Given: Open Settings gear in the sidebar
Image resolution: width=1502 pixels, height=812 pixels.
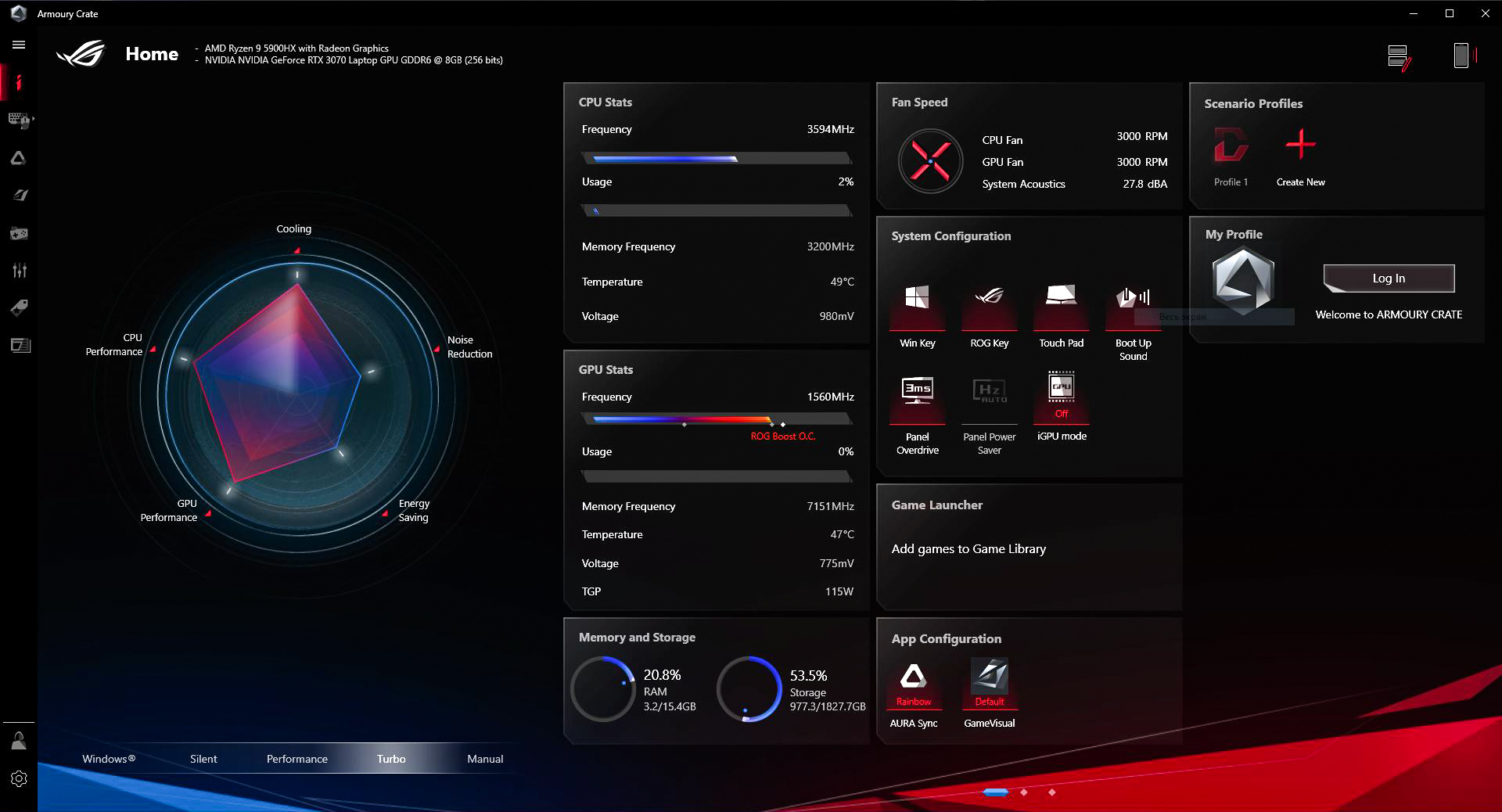Looking at the screenshot, I should click(x=19, y=778).
